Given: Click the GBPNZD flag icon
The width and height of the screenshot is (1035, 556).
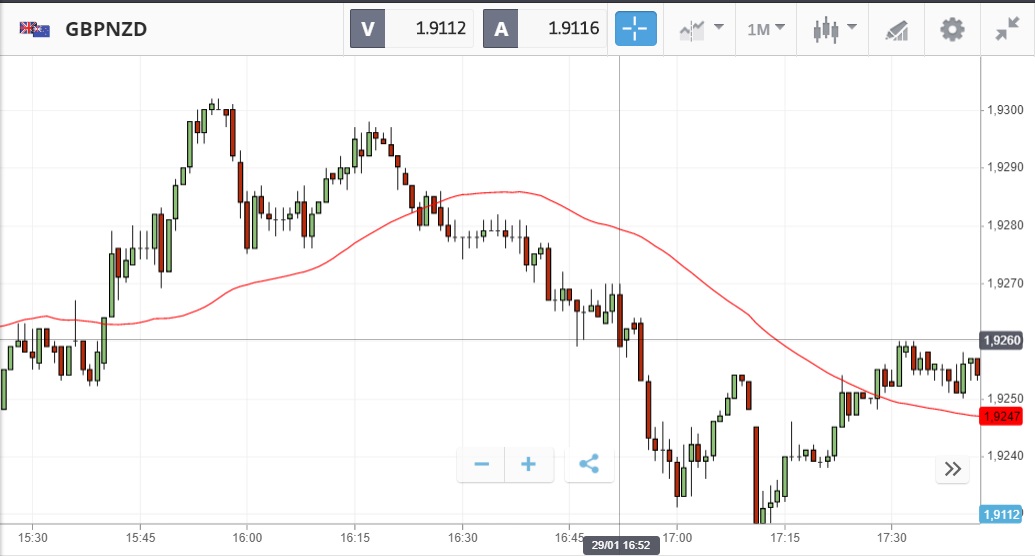Looking at the screenshot, I should pyautogui.click(x=35, y=29).
